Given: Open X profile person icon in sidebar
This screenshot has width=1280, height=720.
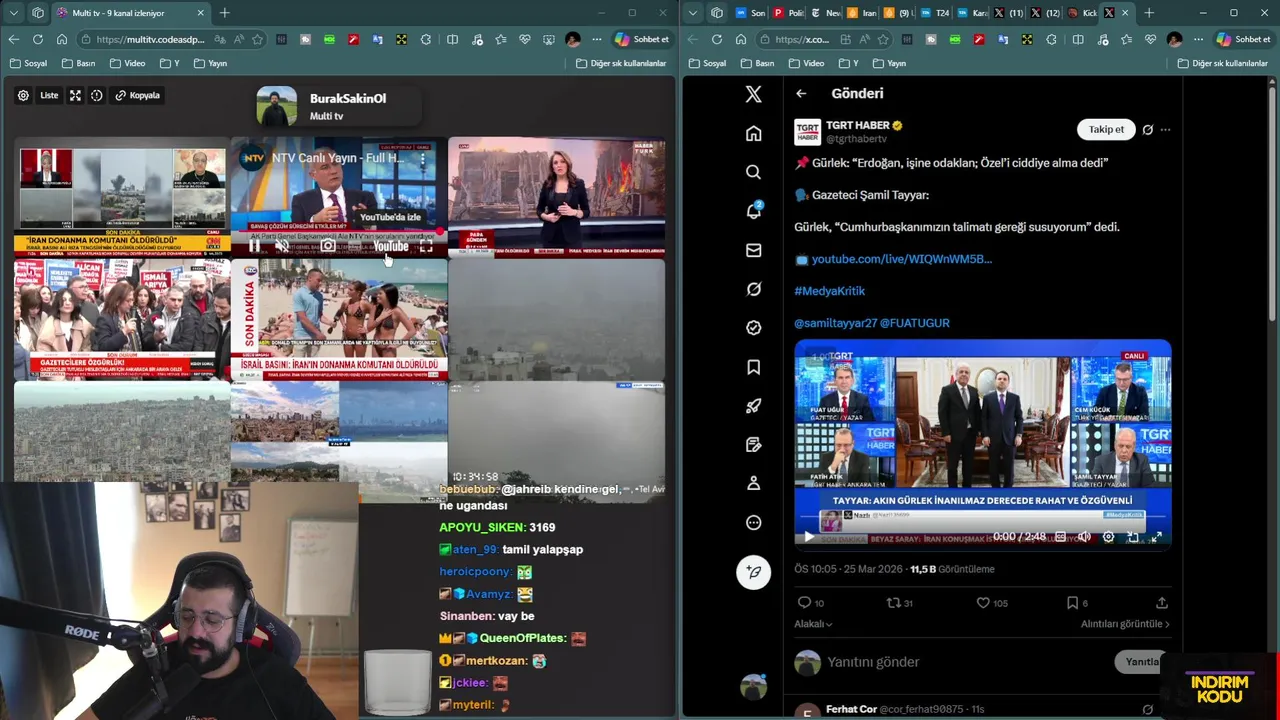Looking at the screenshot, I should coord(754,483).
